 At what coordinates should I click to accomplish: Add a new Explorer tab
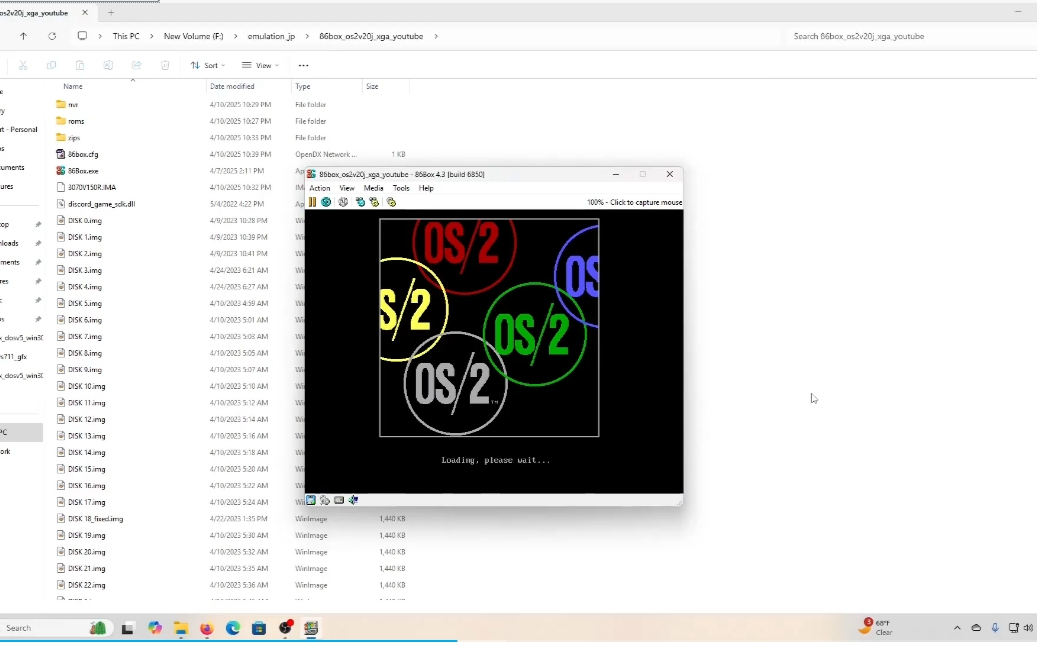pyautogui.click(x=110, y=13)
